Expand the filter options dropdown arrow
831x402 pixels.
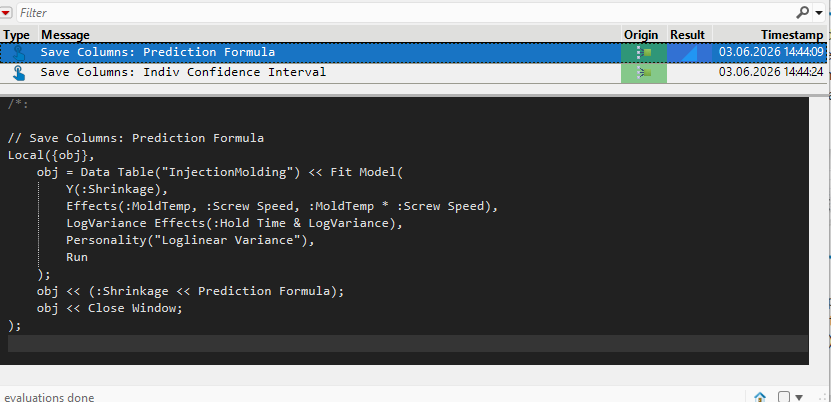pos(819,13)
